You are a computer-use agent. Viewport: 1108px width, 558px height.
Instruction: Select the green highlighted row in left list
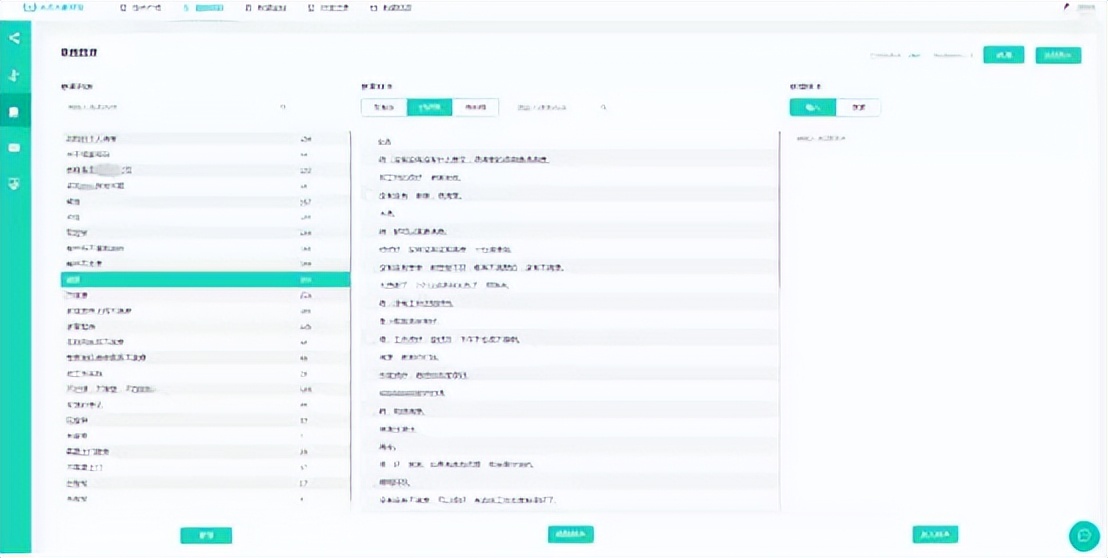[x=206, y=280]
